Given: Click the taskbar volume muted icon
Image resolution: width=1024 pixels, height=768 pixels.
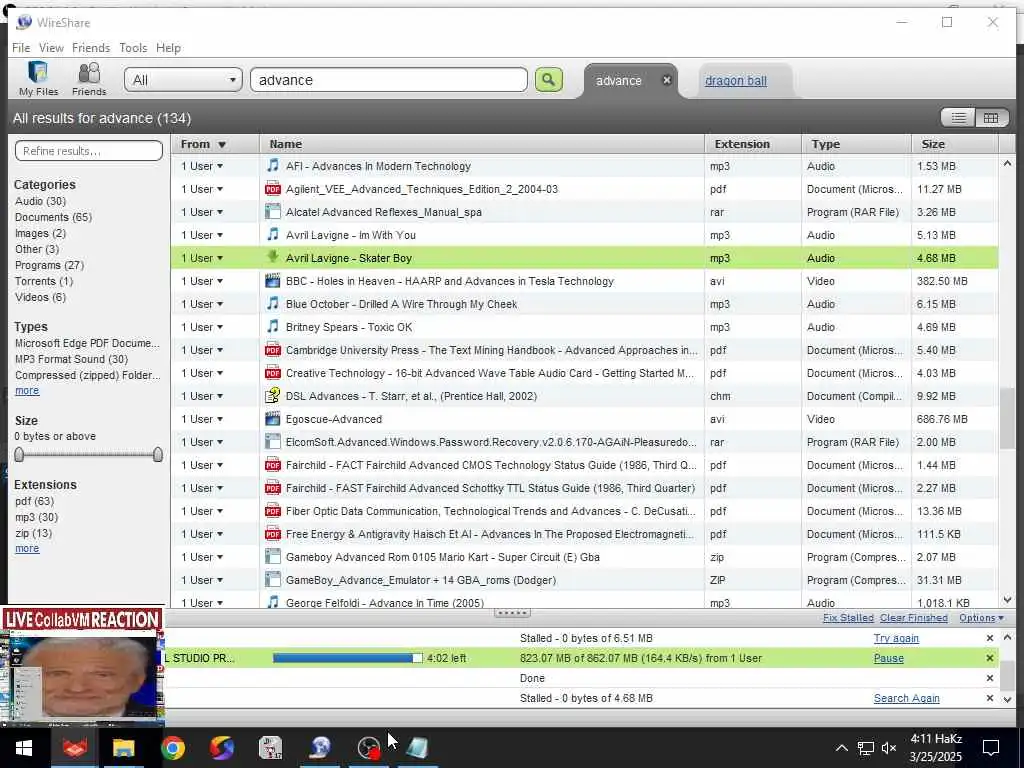Looking at the screenshot, I should 889,748.
